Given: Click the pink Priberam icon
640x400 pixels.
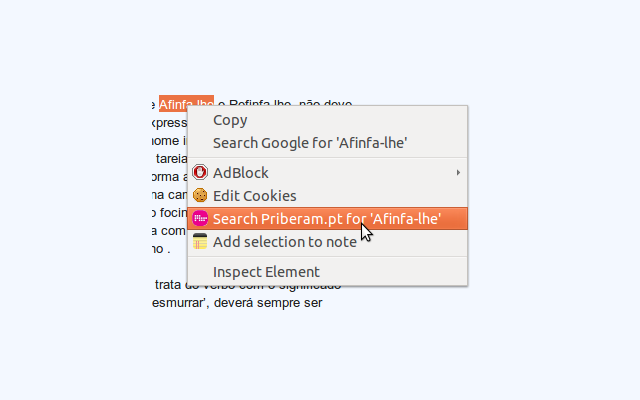Looking at the screenshot, I should [200, 219].
